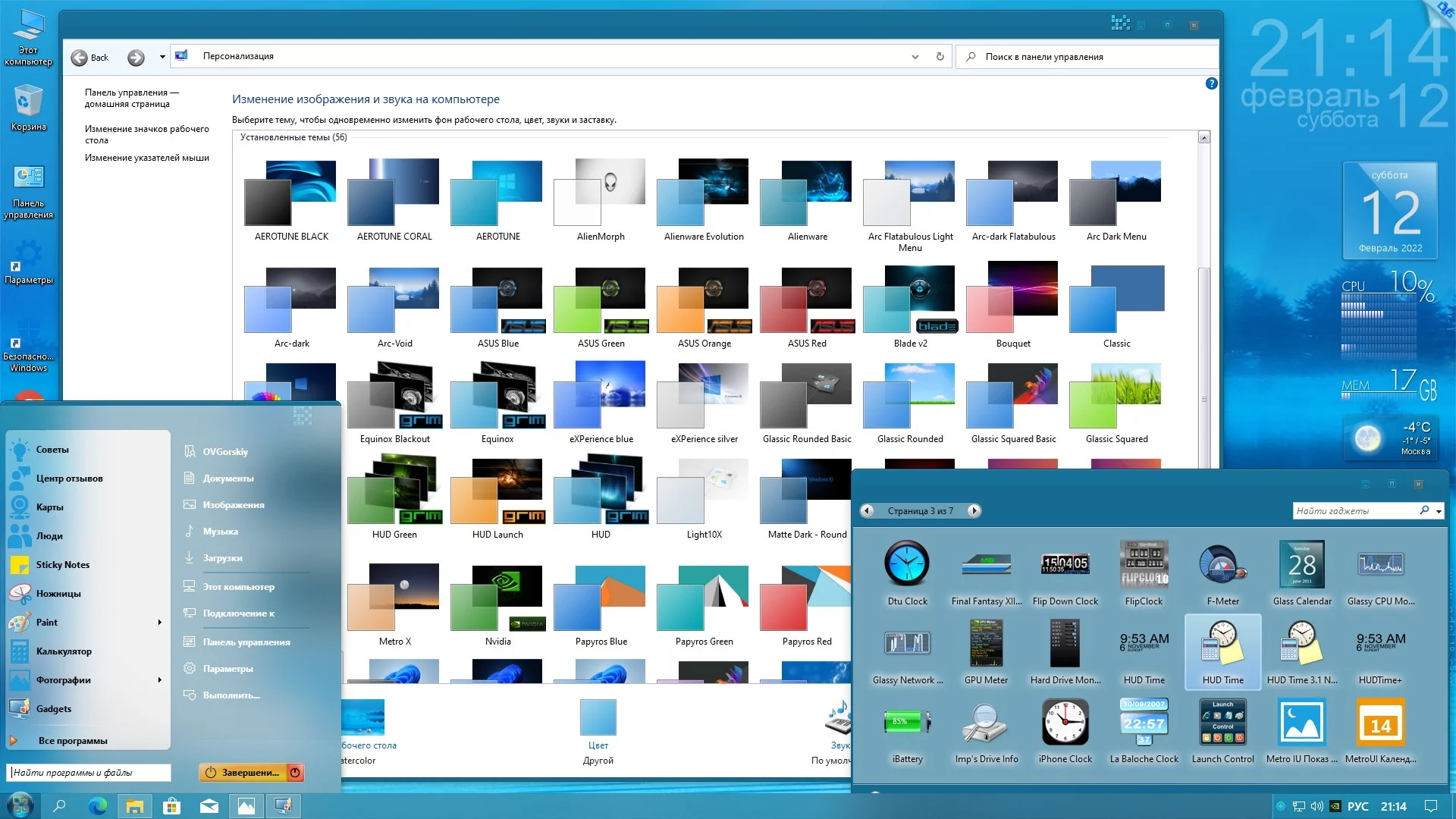1456x819 pixels.
Task: Open the Glass Calendar gadget
Action: (x=1301, y=565)
